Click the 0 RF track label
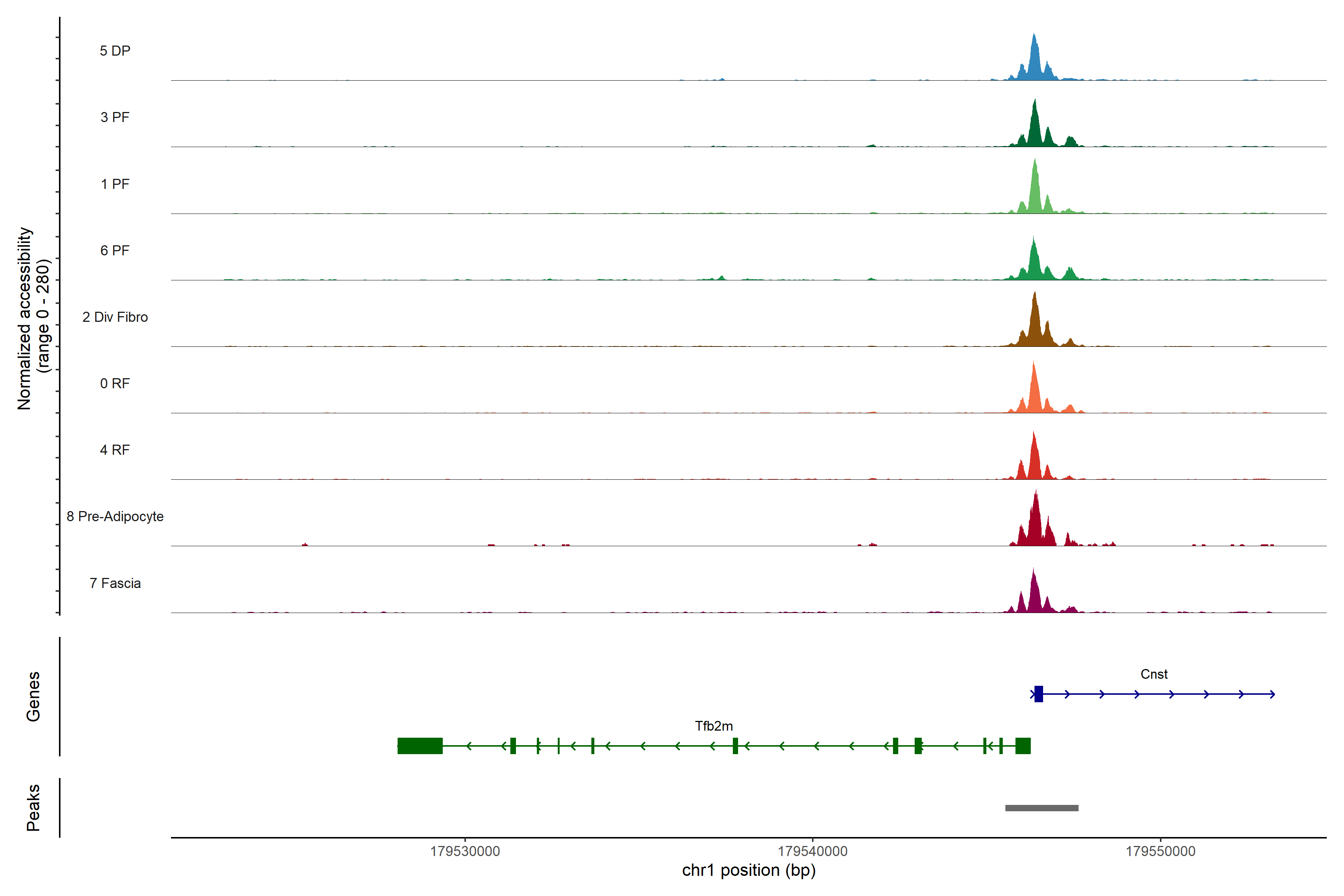 (115, 383)
